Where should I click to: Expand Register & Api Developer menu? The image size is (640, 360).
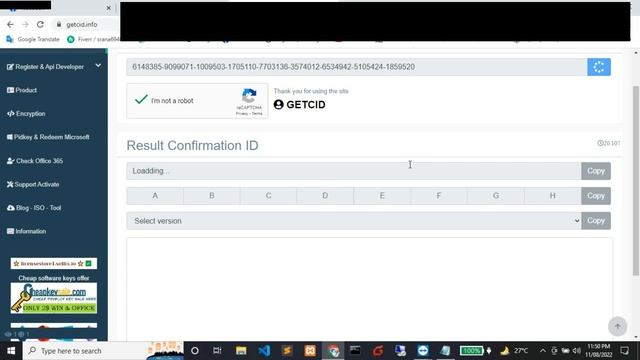[x=53, y=67]
